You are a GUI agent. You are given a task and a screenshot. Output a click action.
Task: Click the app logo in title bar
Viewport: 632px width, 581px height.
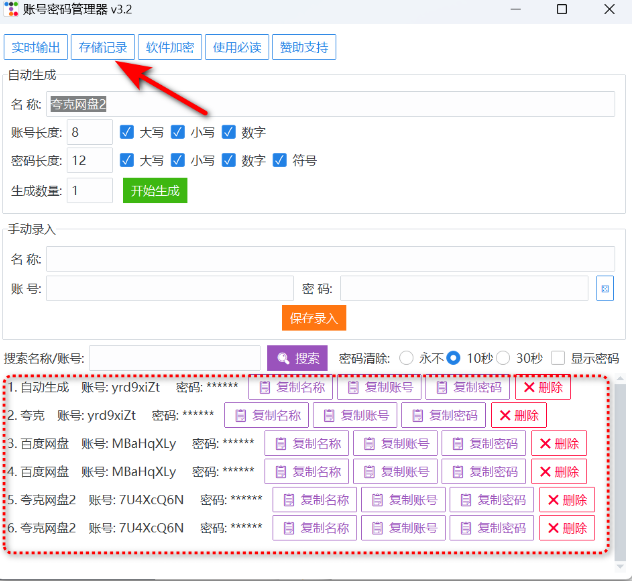tap(11, 9)
